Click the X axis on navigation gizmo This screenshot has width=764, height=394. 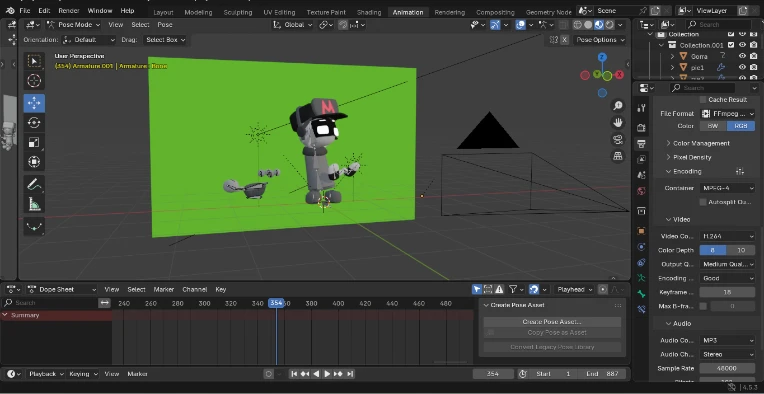[619, 75]
